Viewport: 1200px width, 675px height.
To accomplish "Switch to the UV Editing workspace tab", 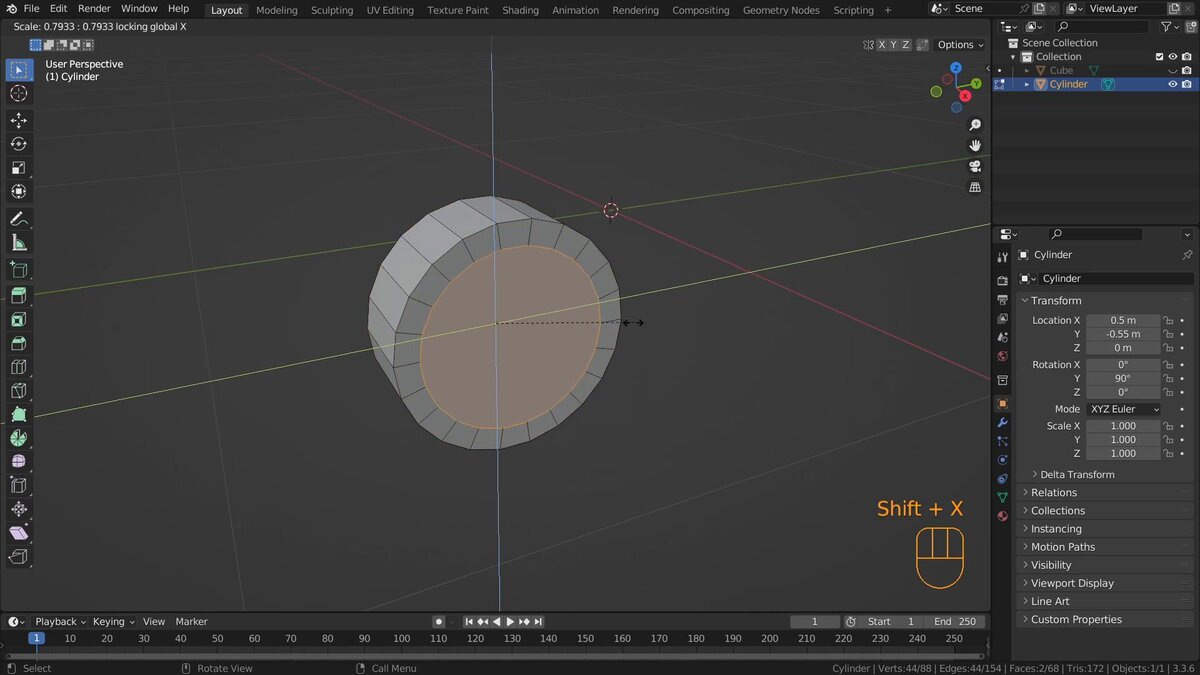I will click(390, 10).
